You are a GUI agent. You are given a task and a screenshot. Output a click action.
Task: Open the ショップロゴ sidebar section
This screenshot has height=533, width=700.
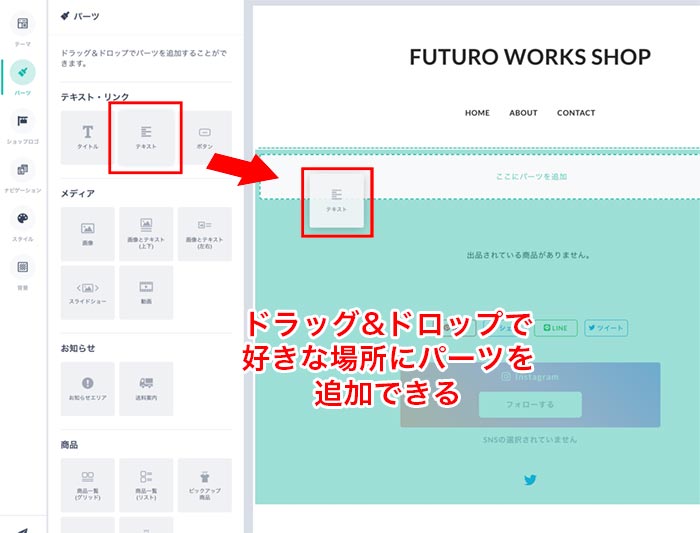(23, 125)
